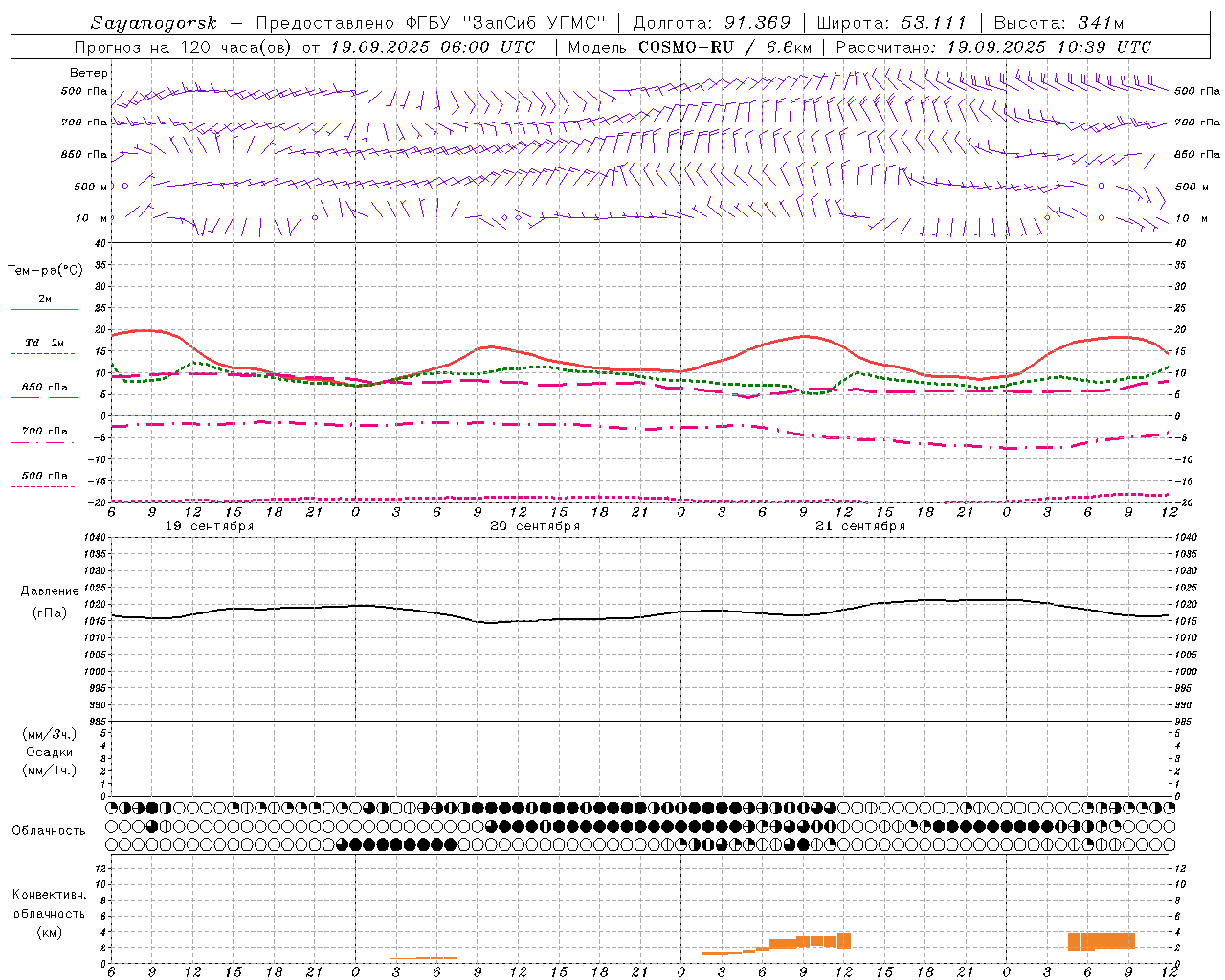Select the text 'Предоставлено ФГБУ "ЗапСиб УГМС"'

[432, 23]
